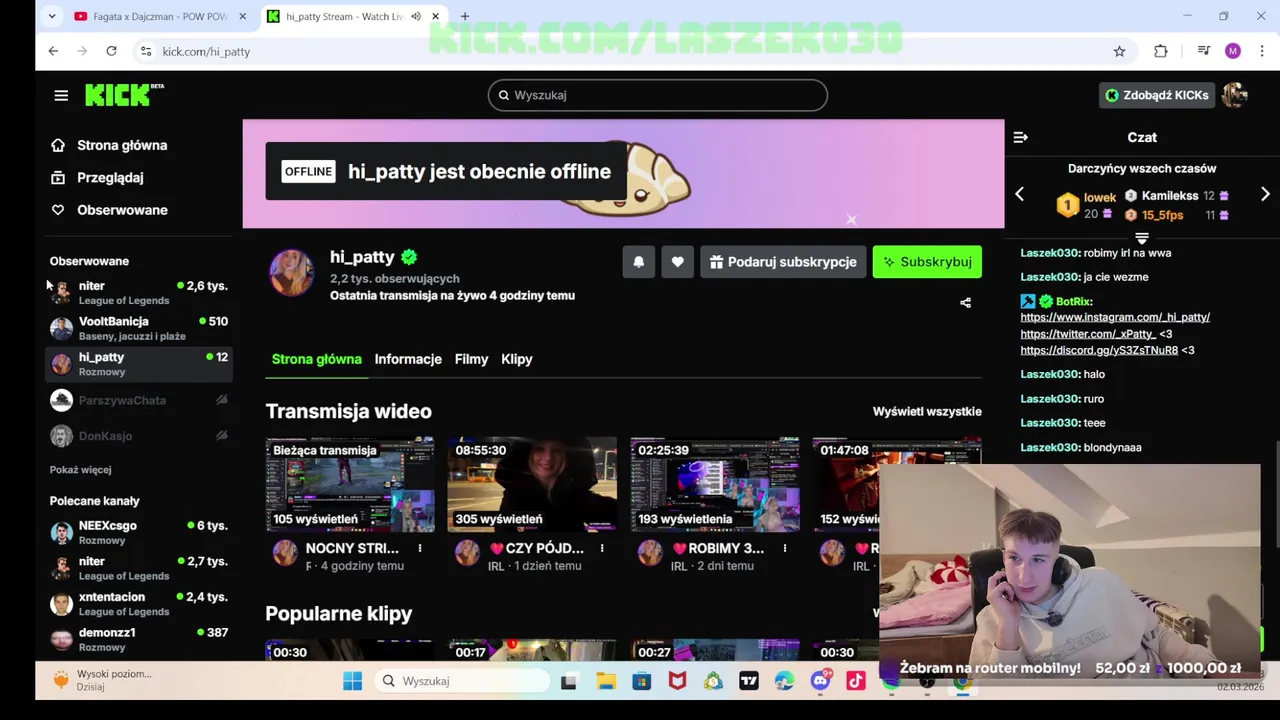Open the user avatar menu
This screenshot has height=720, width=1280.
[x=1235, y=95]
